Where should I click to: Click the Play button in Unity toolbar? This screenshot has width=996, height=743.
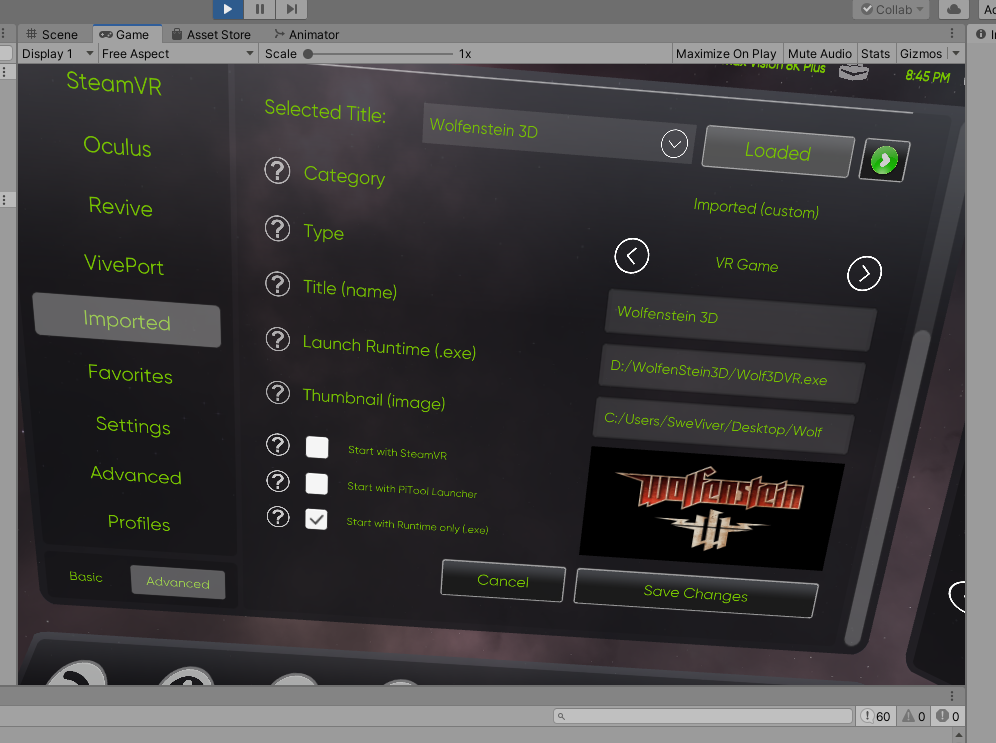click(228, 9)
